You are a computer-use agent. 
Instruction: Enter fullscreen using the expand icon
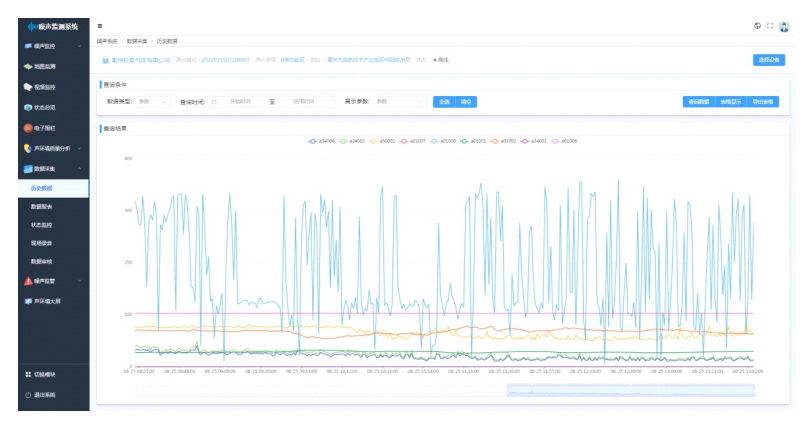[770, 26]
